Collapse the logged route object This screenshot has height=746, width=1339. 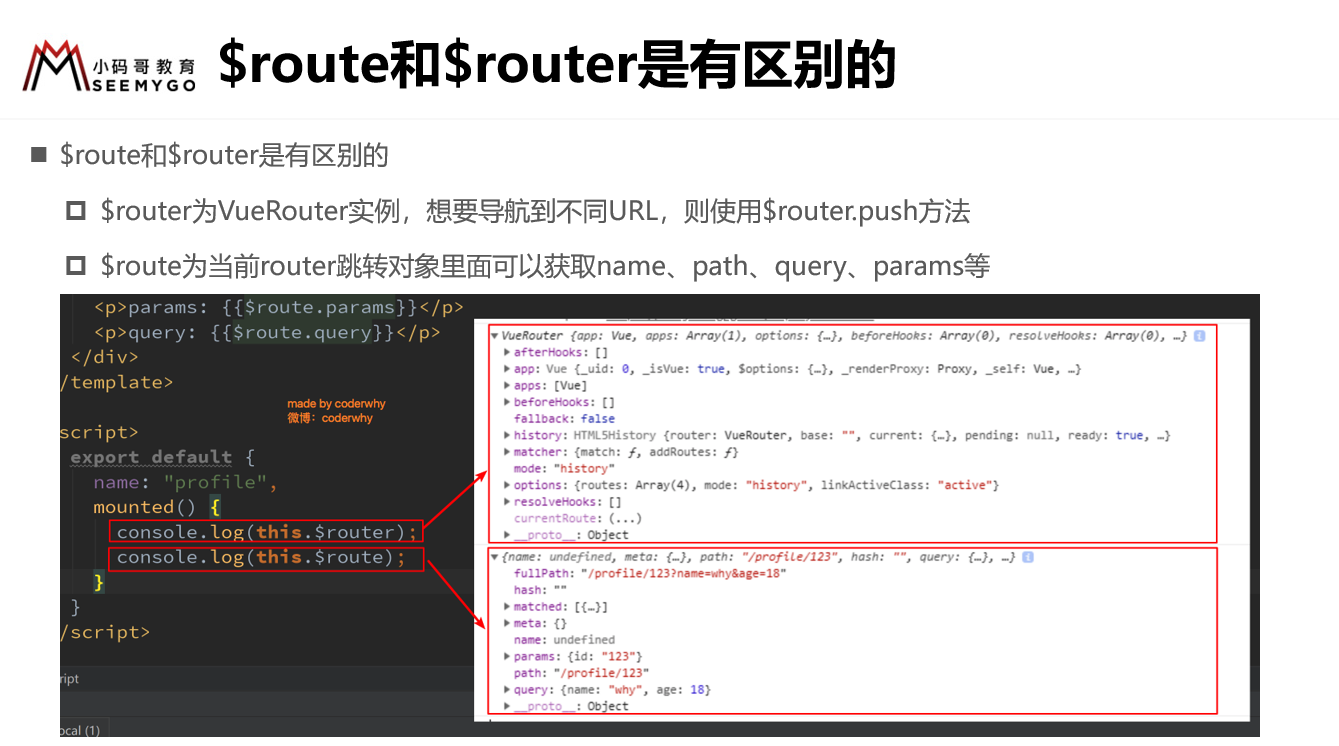[x=495, y=557]
